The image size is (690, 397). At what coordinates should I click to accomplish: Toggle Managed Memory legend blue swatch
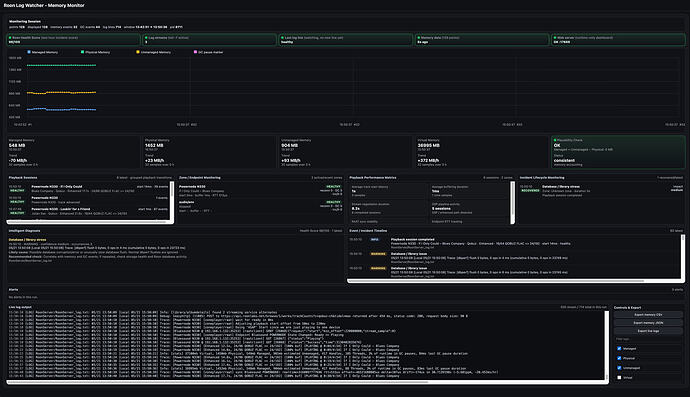pos(29,52)
